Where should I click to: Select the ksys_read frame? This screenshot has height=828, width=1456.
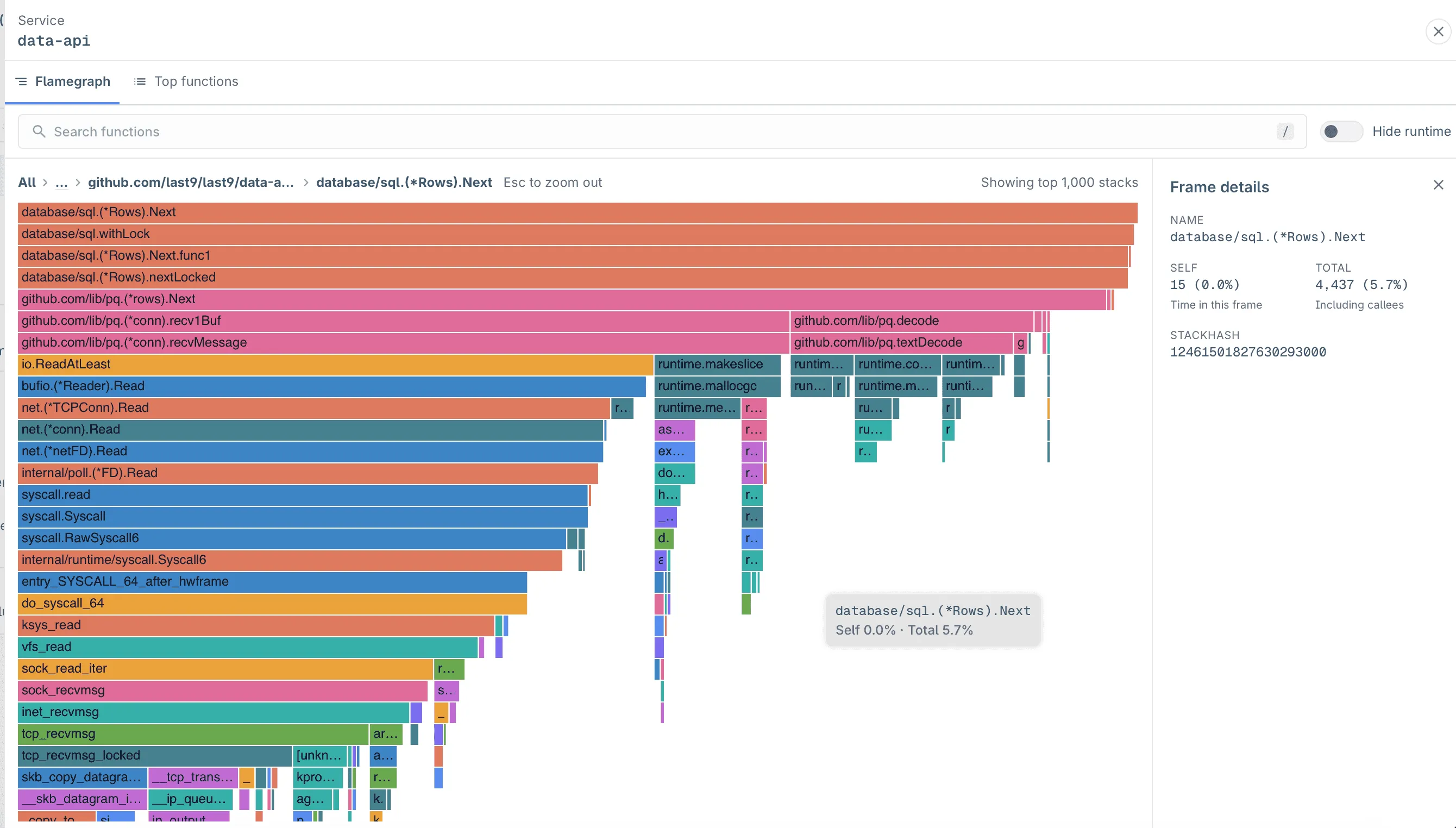coord(256,625)
